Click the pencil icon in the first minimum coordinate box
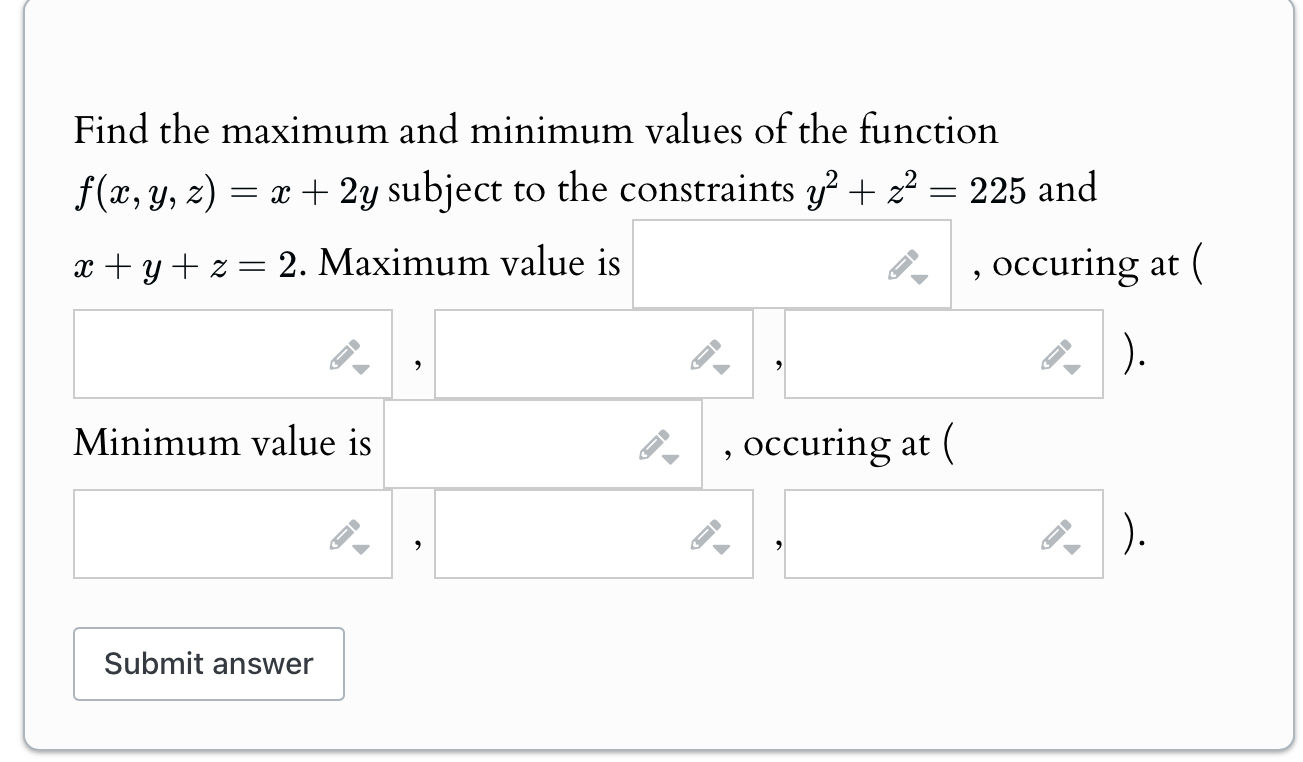Screen dimensions: 1303x762 [x=343, y=533]
